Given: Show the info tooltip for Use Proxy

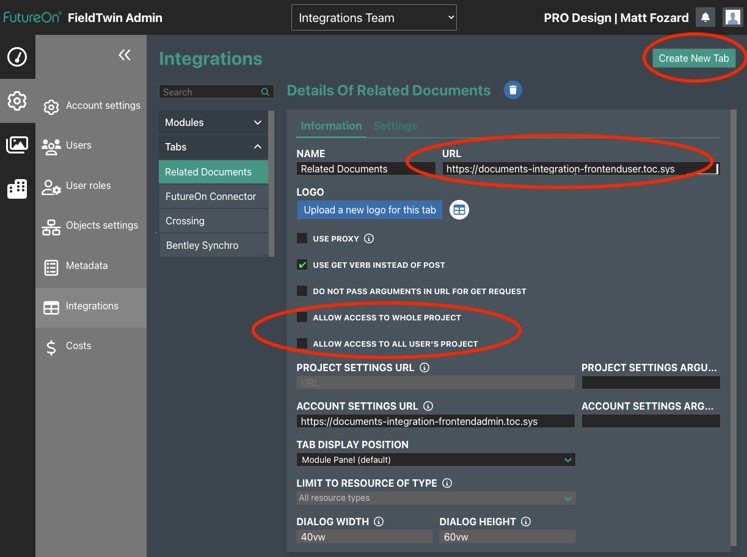Looking at the screenshot, I should click(369, 239).
